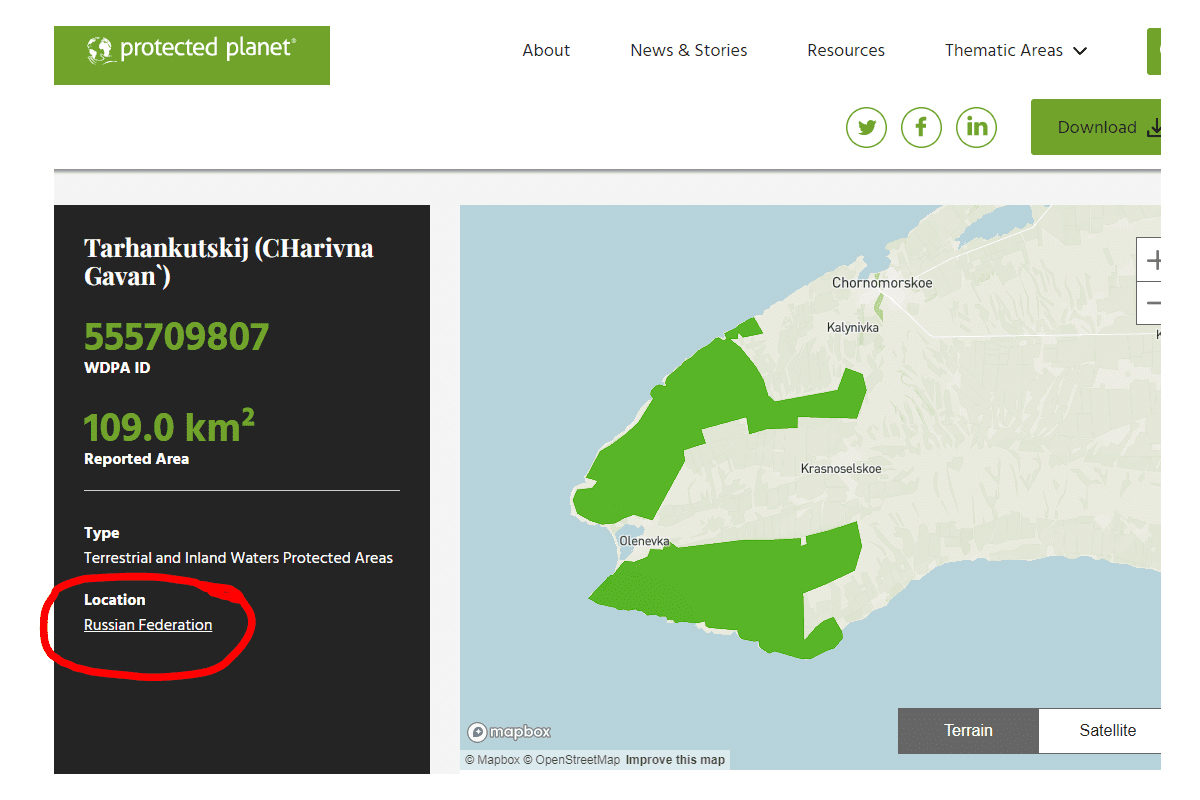The width and height of the screenshot is (1200, 800).
Task: Click the Facebook share icon
Action: [x=921, y=127]
